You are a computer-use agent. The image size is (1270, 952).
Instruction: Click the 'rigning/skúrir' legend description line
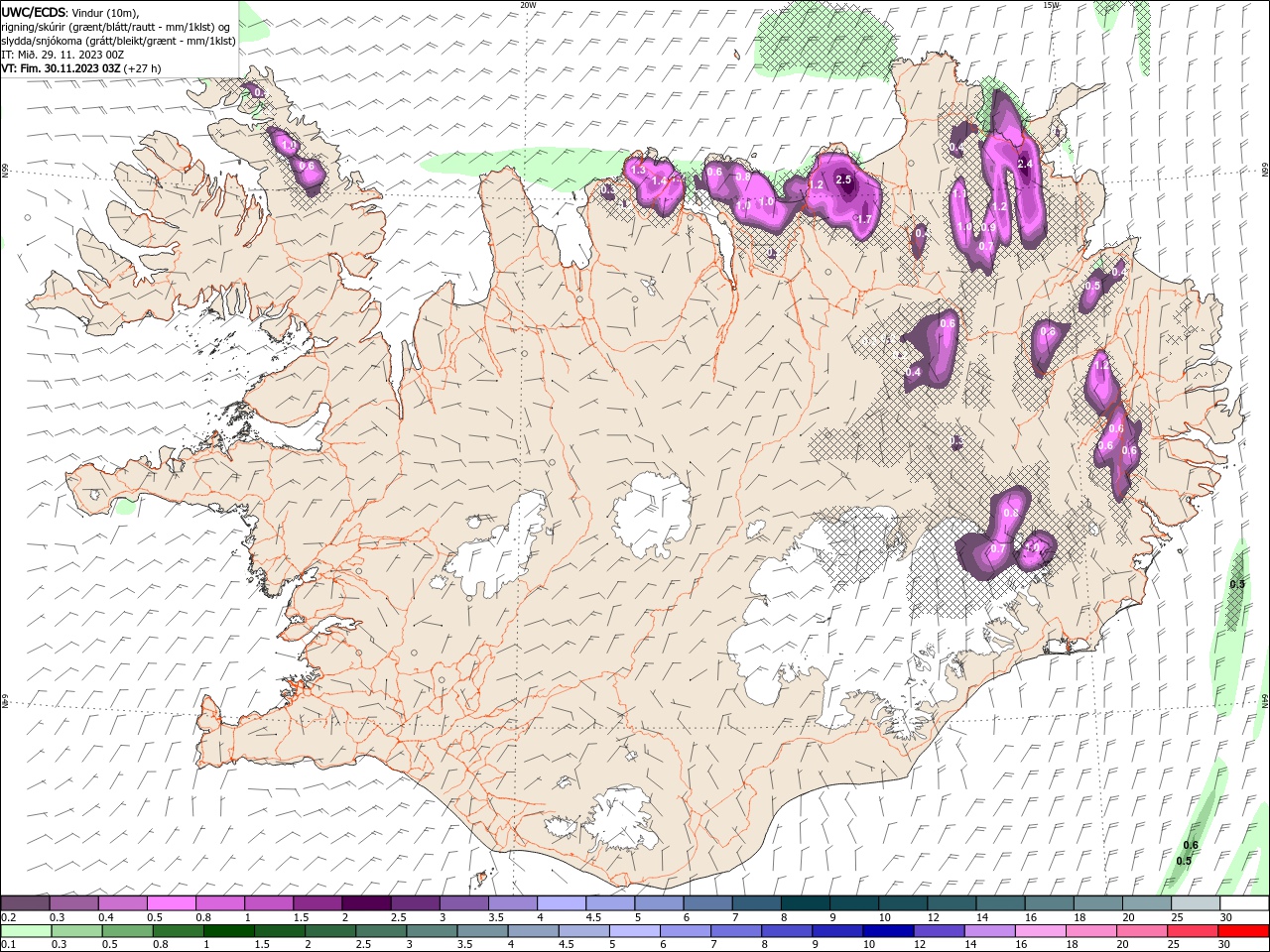(116, 27)
